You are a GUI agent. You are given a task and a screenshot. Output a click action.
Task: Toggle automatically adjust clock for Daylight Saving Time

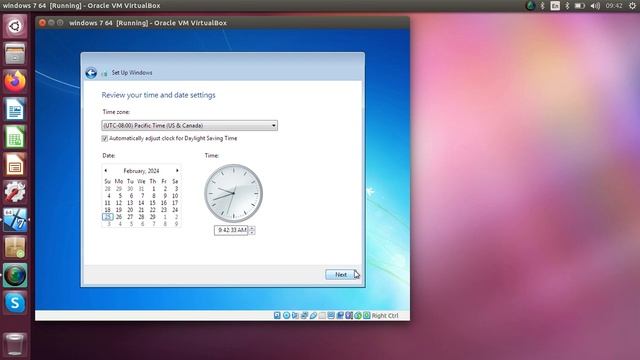point(104,139)
